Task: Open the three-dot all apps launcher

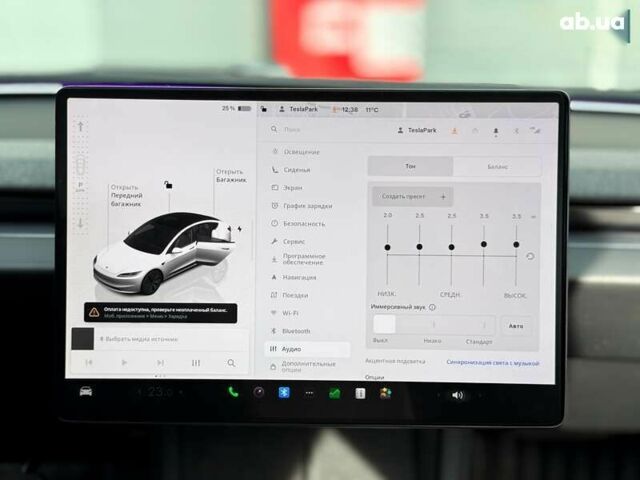Action: (x=308, y=393)
